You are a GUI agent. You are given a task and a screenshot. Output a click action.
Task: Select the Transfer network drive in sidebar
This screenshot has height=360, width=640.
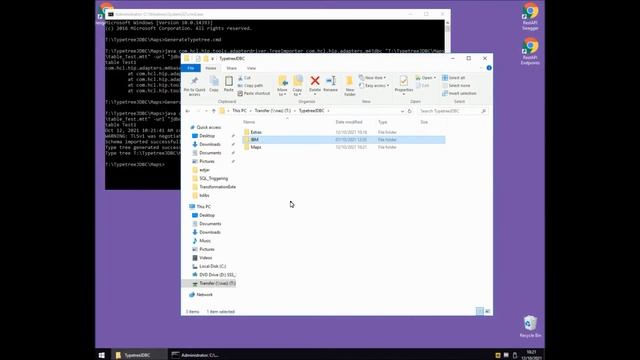point(217,283)
